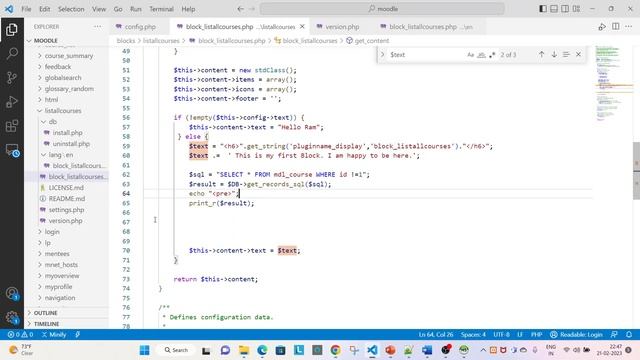Open Accounts menu in activity bar
Image resolution: width=640 pixels, height=360 pixels.
pos(12,293)
